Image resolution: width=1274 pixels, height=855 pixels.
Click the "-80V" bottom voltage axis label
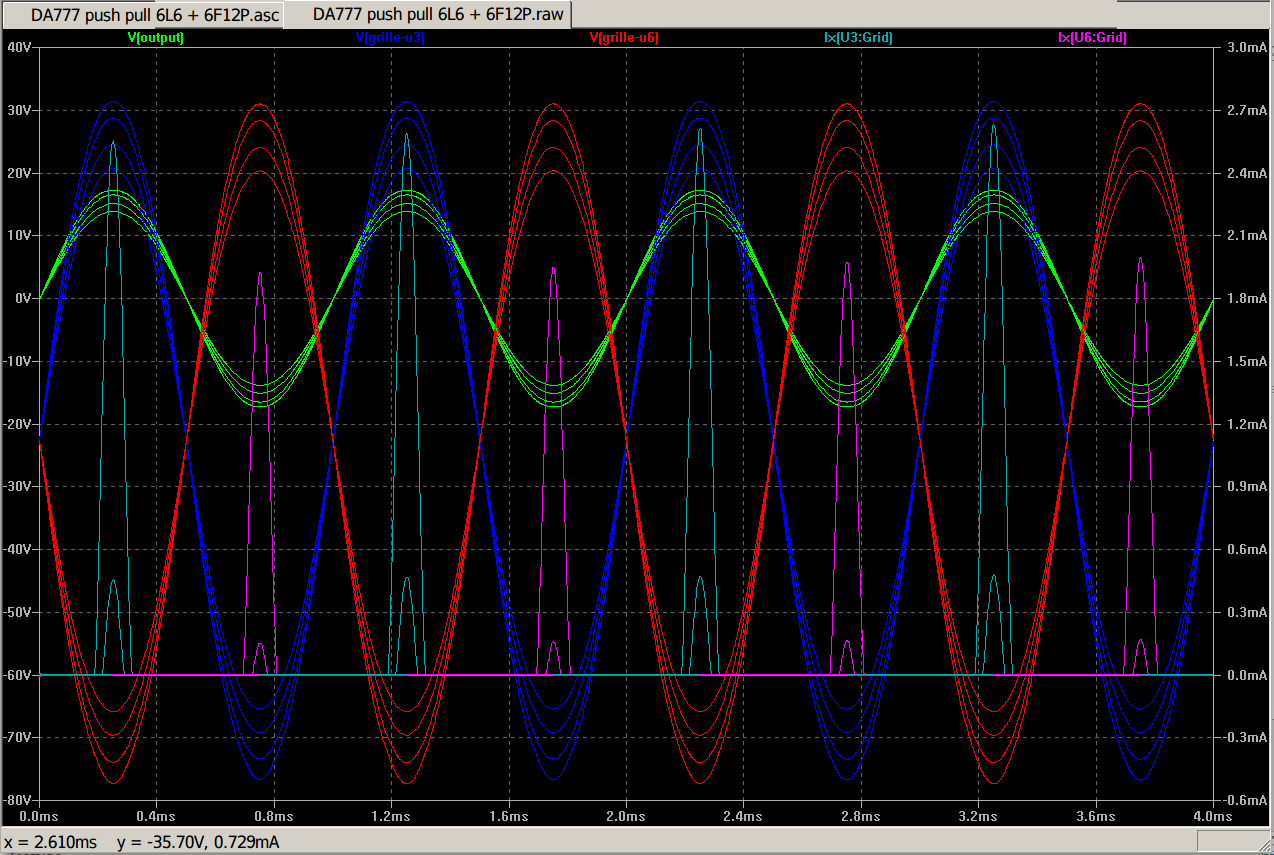pos(18,799)
